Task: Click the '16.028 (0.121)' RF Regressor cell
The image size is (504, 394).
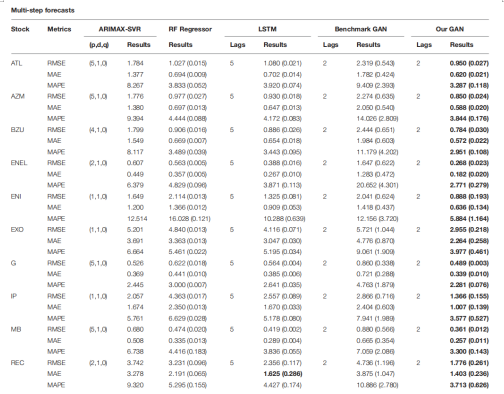Action: pos(189,219)
